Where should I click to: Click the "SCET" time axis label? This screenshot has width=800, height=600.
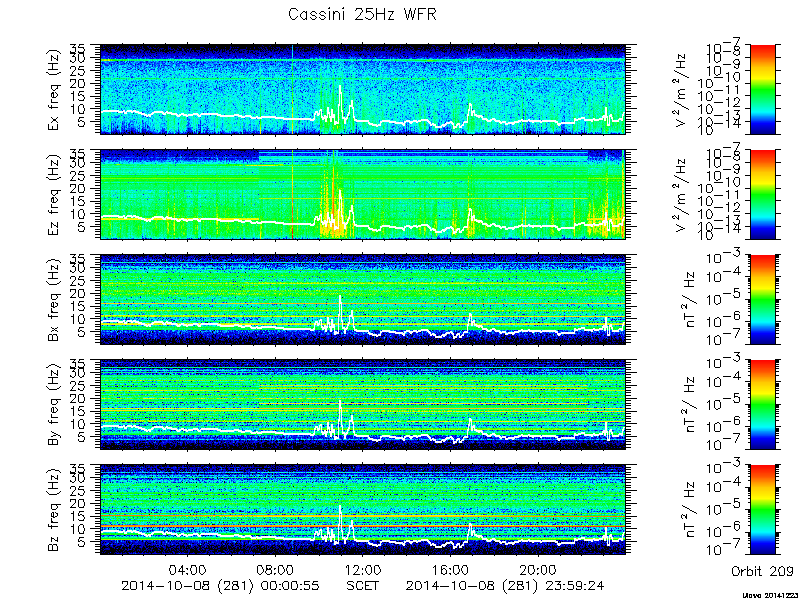coord(362,586)
